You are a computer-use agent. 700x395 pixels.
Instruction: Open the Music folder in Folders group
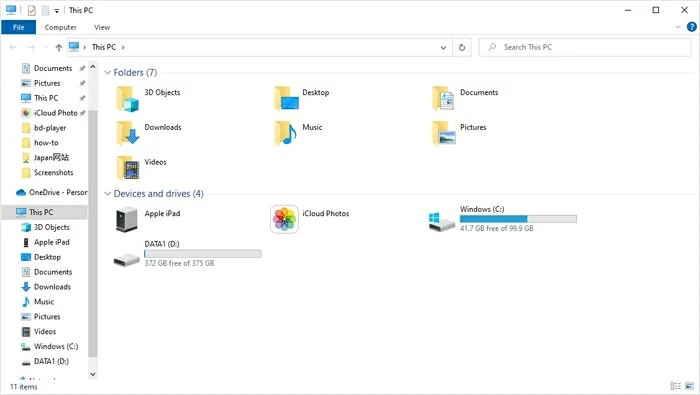286,133
